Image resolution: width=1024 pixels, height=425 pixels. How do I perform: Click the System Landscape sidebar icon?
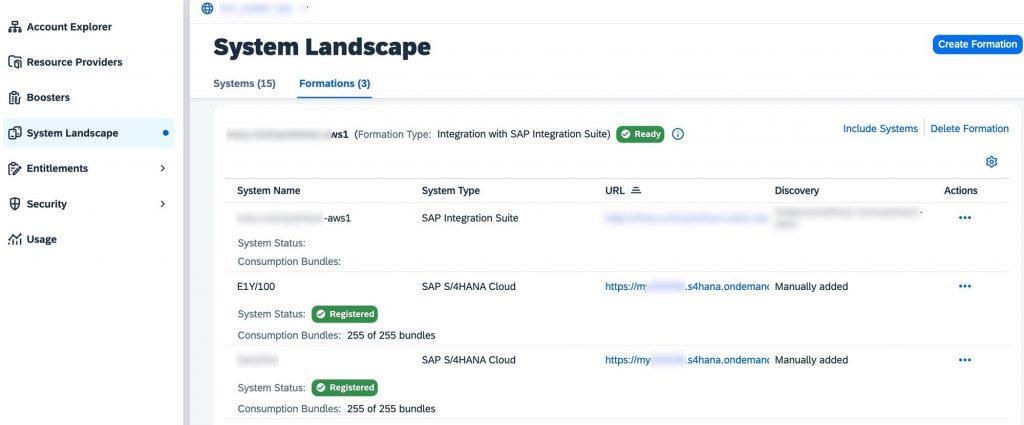click(14, 133)
